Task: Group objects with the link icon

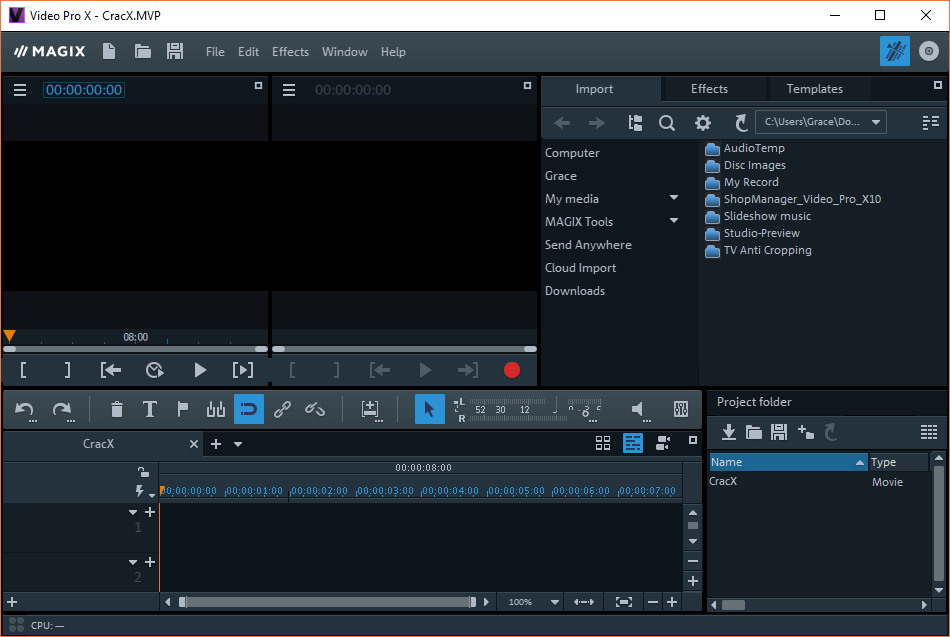Action: click(x=282, y=410)
